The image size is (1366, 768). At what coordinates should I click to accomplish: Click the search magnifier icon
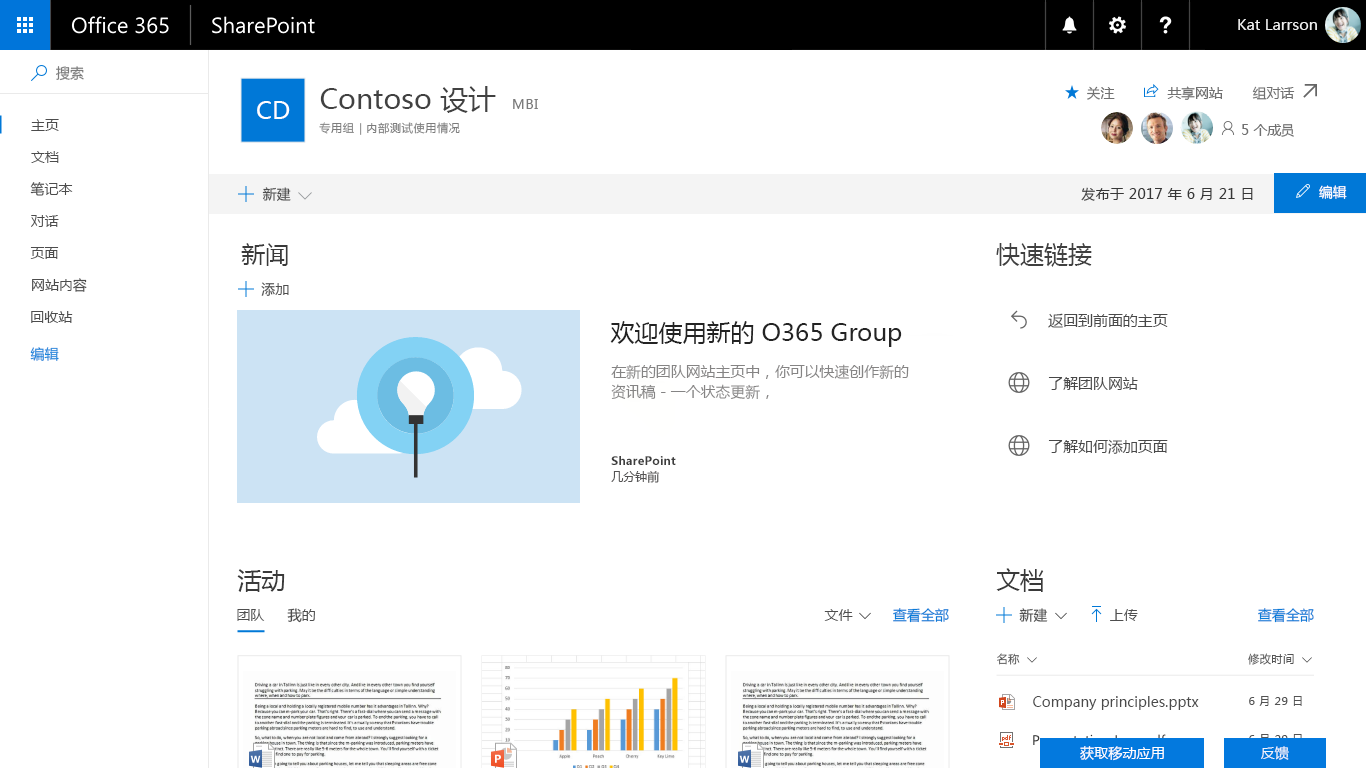(x=39, y=73)
